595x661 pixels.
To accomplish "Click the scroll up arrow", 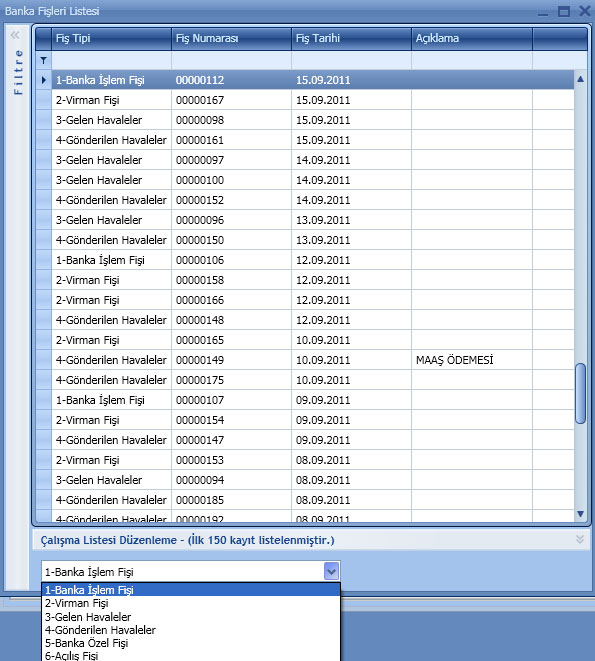I will click(x=581, y=79).
